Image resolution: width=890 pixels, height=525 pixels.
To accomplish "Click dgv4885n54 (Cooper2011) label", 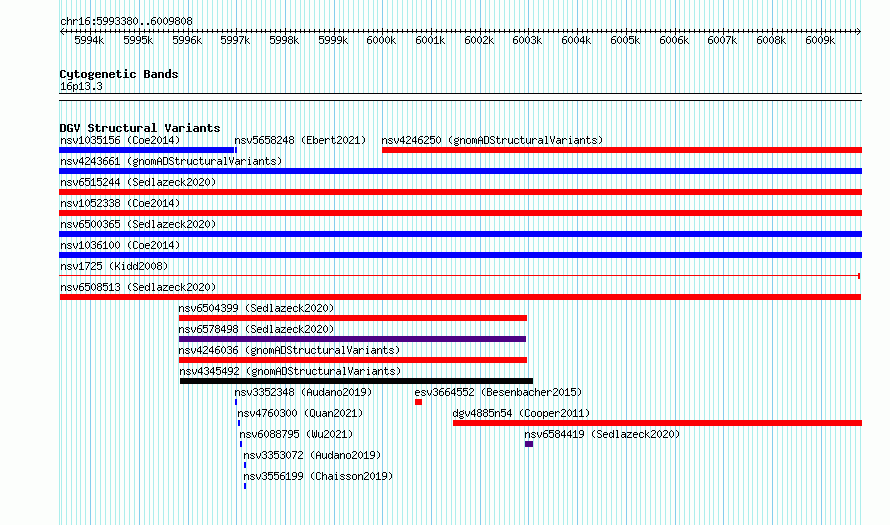I will (x=521, y=413).
